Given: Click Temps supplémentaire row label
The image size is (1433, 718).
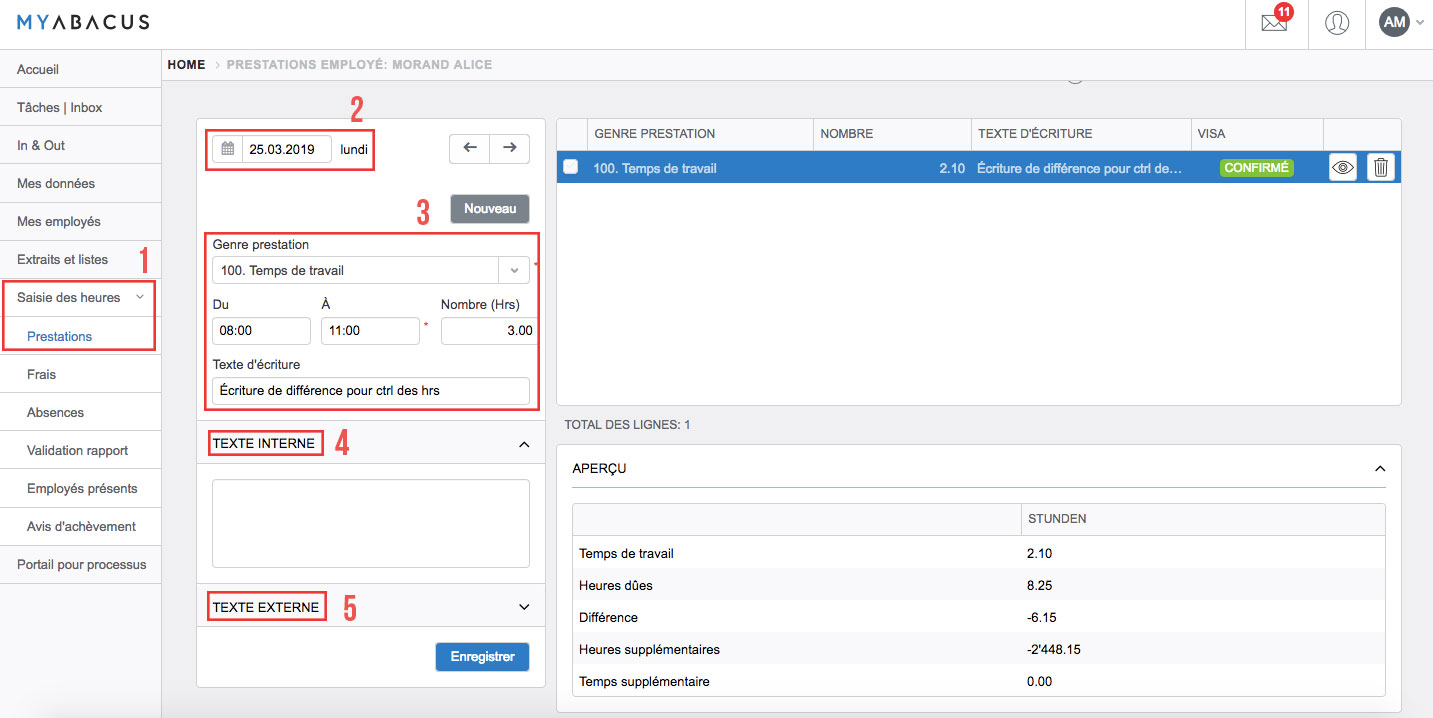Looking at the screenshot, I should click(x=644, y=681).
